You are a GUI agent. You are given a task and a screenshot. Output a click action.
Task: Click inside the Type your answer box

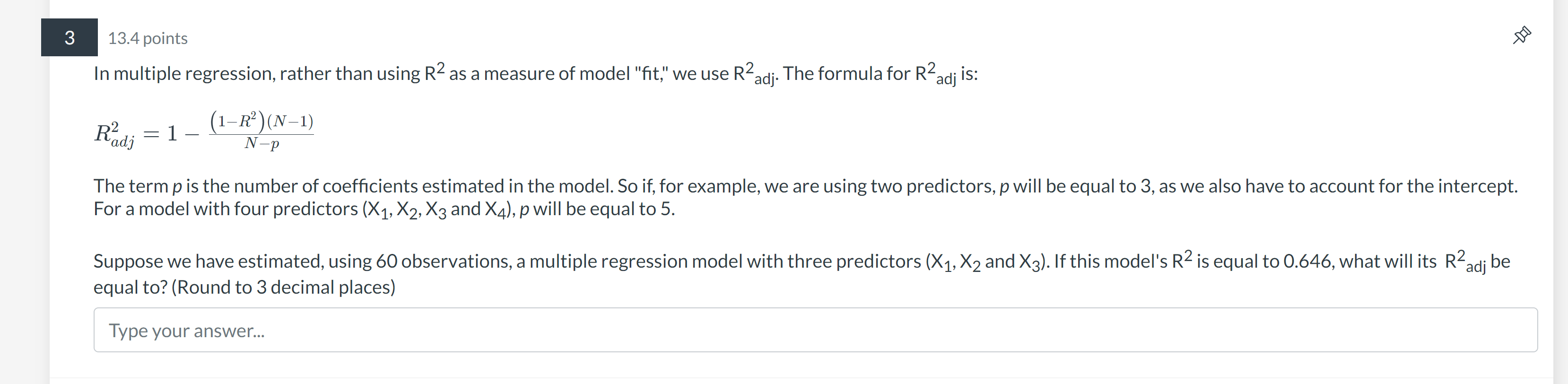[426, 331]
